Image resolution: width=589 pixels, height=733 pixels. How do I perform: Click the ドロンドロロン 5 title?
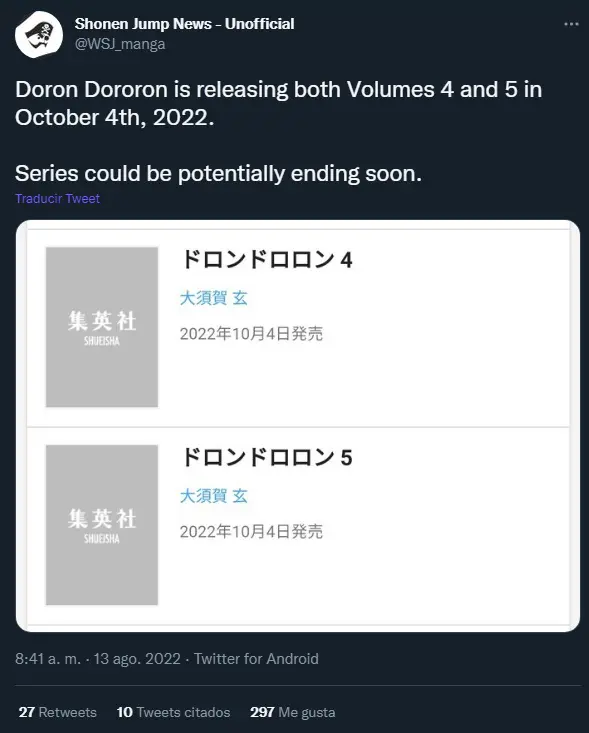tap(266, 458)
